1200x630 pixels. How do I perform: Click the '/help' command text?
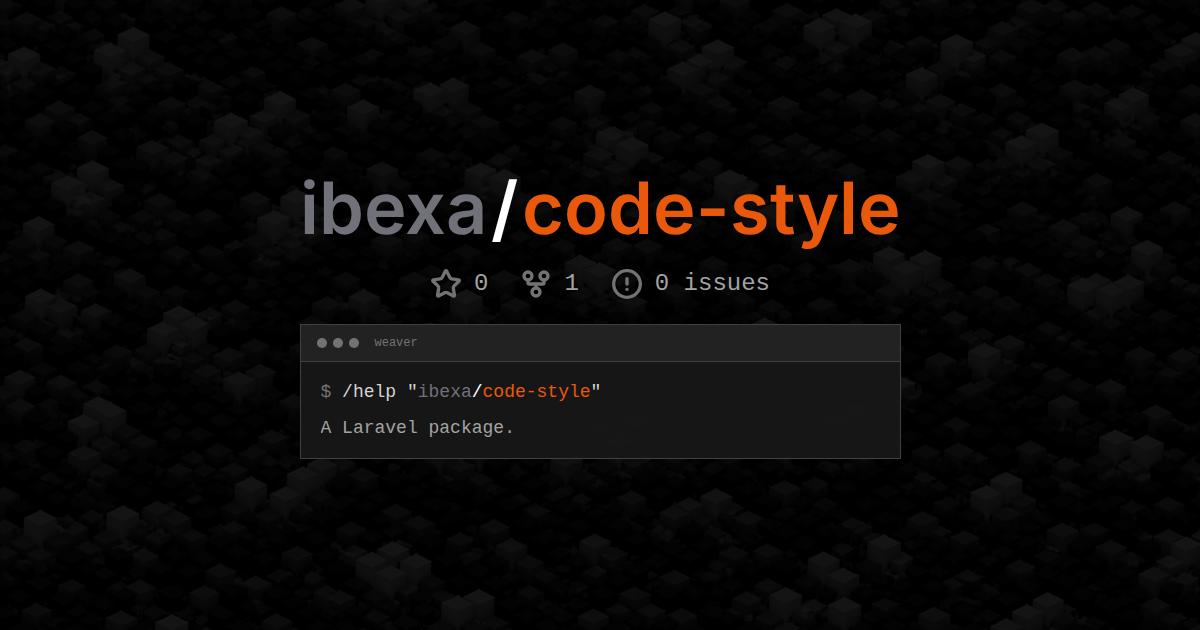370,391
